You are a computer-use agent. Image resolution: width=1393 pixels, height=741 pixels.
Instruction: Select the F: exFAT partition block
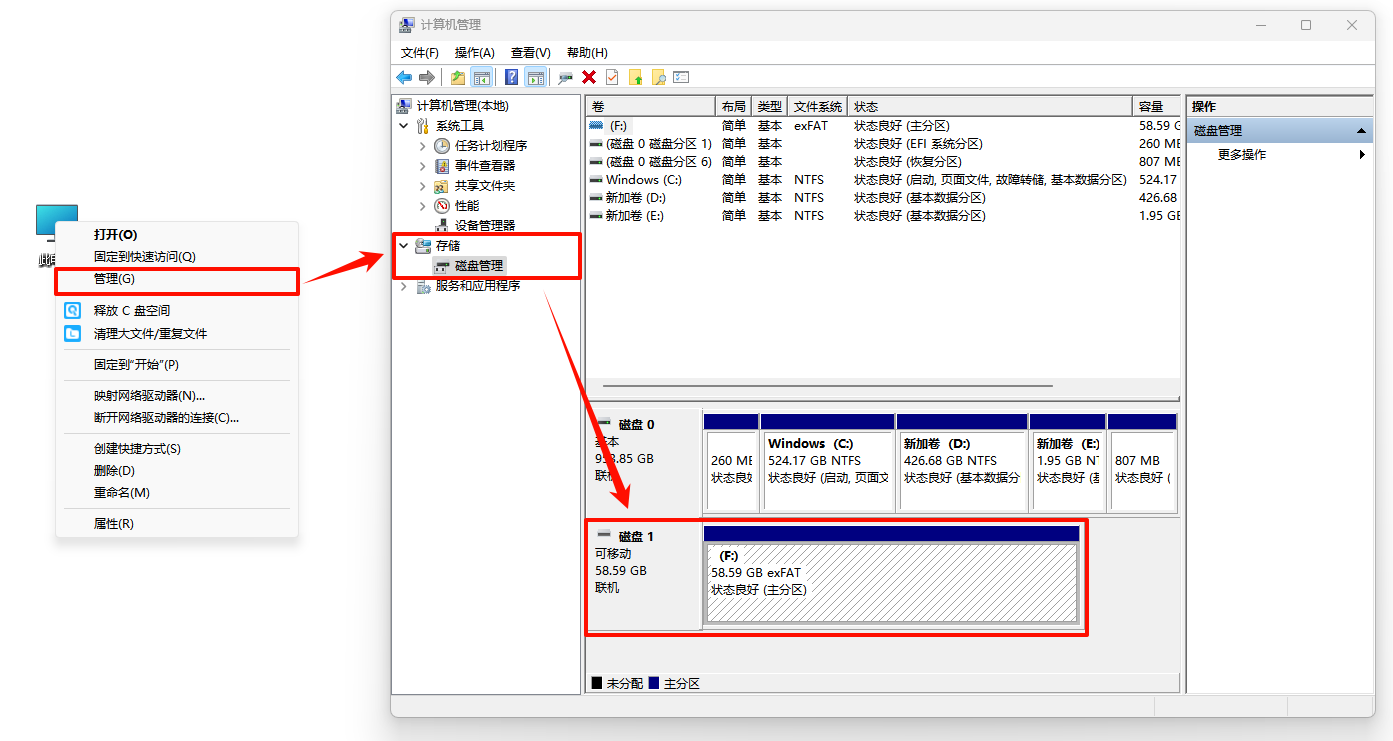[x=890, y=582]
